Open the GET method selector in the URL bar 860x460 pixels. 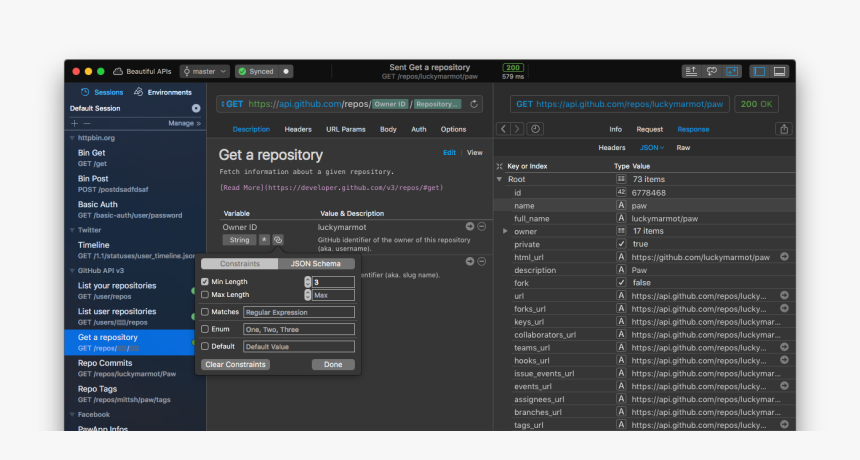coord(232,104)
